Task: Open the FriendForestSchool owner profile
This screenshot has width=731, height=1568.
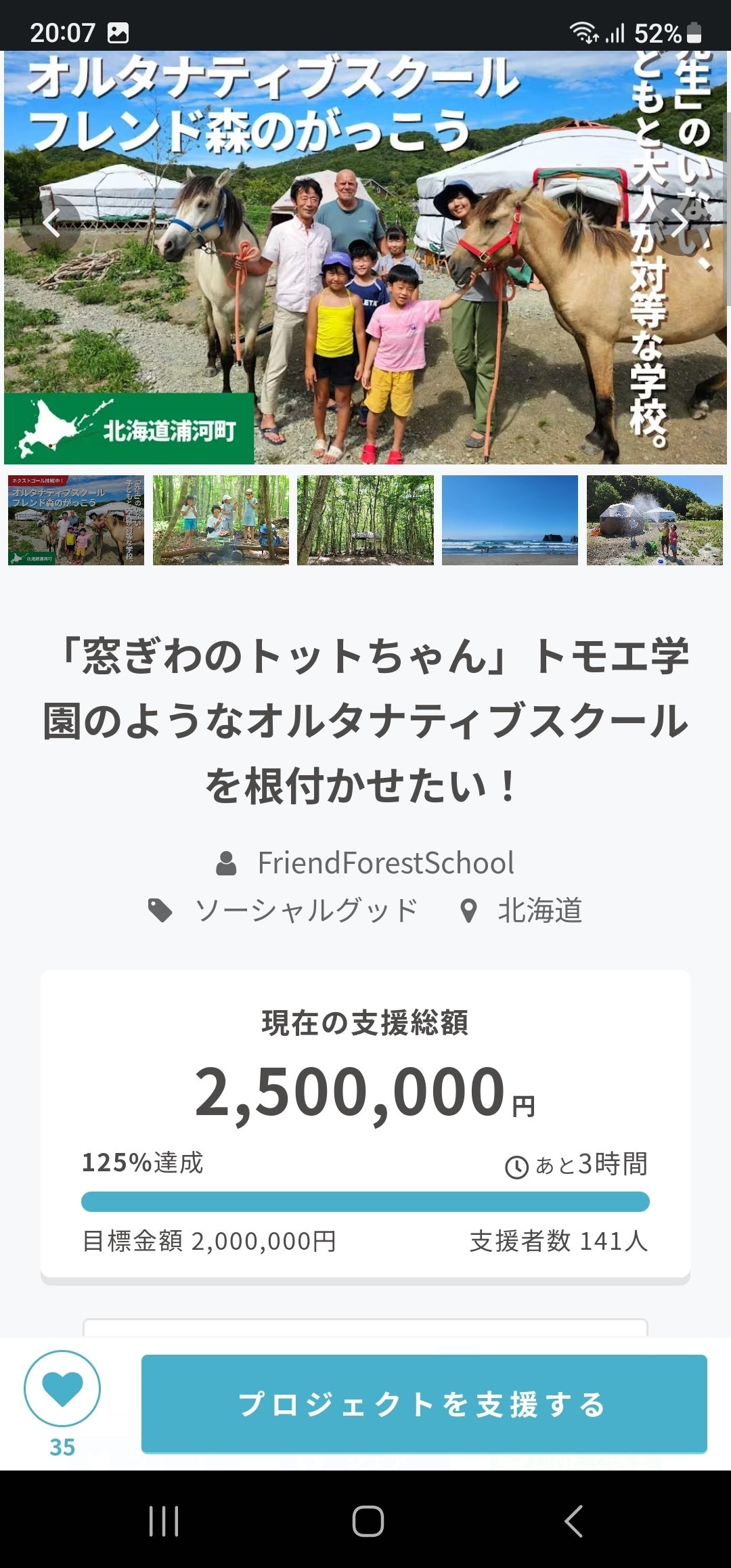Action: tap(385, 863)
